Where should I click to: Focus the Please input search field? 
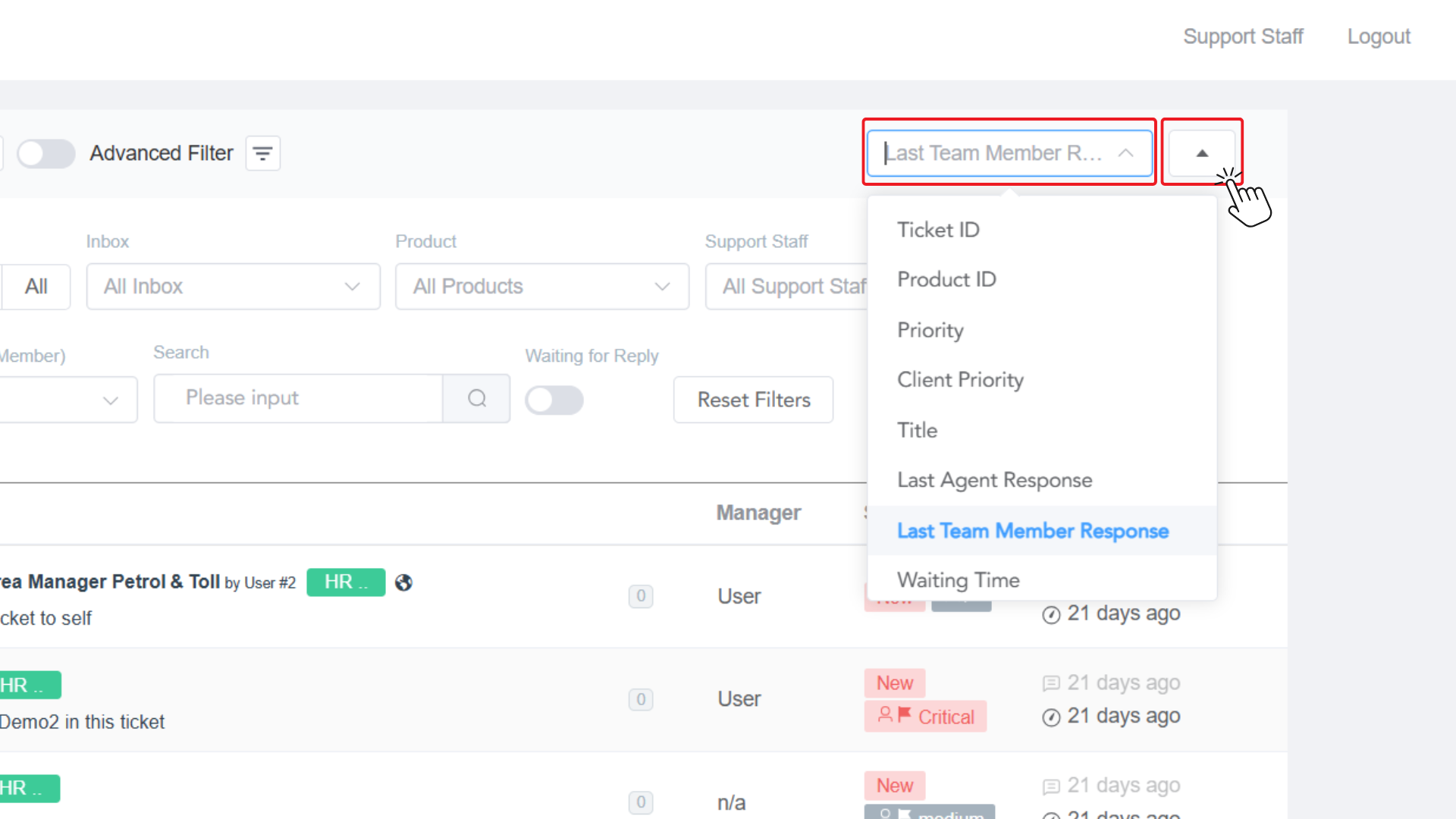[298, 398]
